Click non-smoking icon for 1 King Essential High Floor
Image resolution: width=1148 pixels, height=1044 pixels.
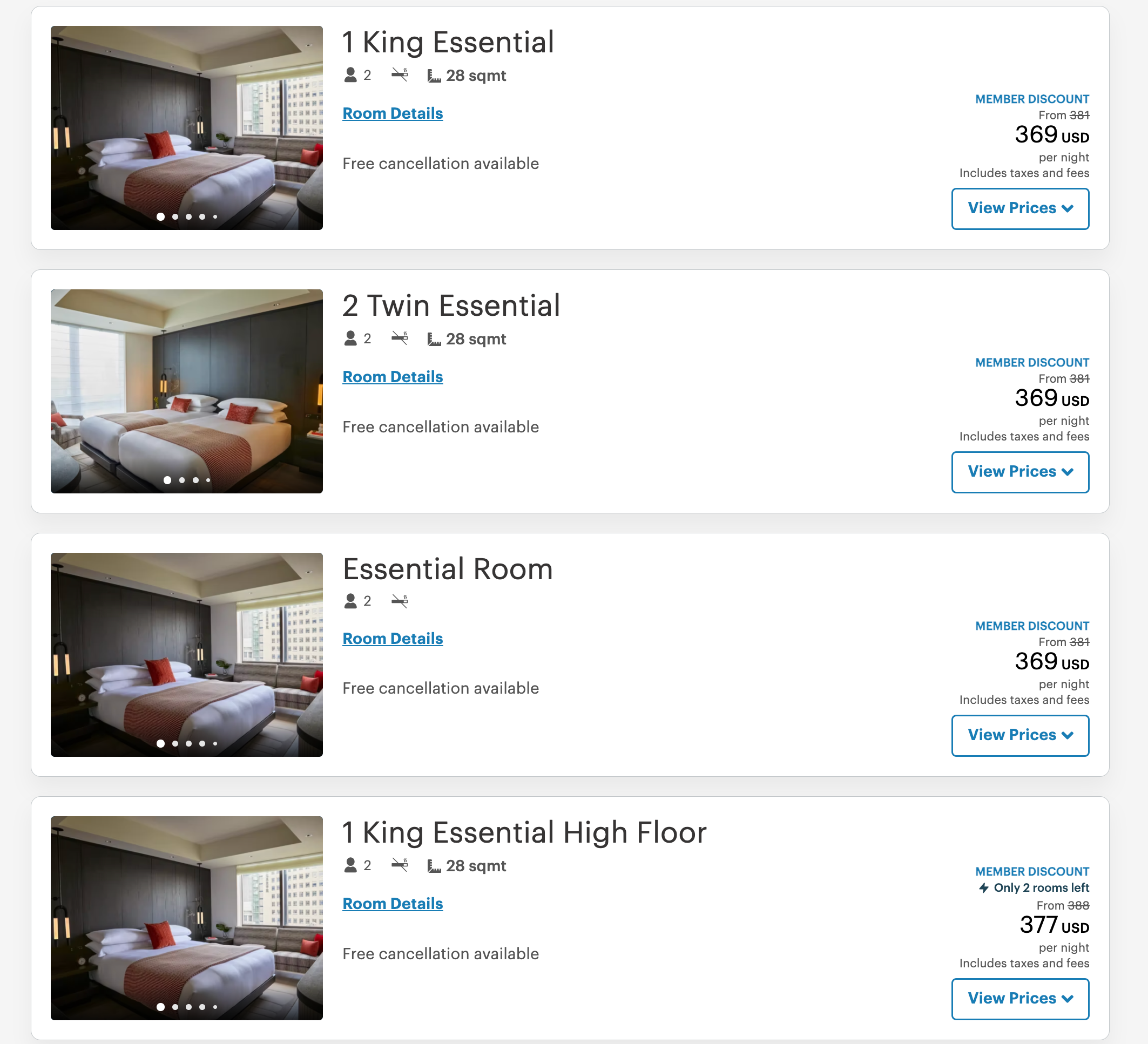click(x=400, y=865)
